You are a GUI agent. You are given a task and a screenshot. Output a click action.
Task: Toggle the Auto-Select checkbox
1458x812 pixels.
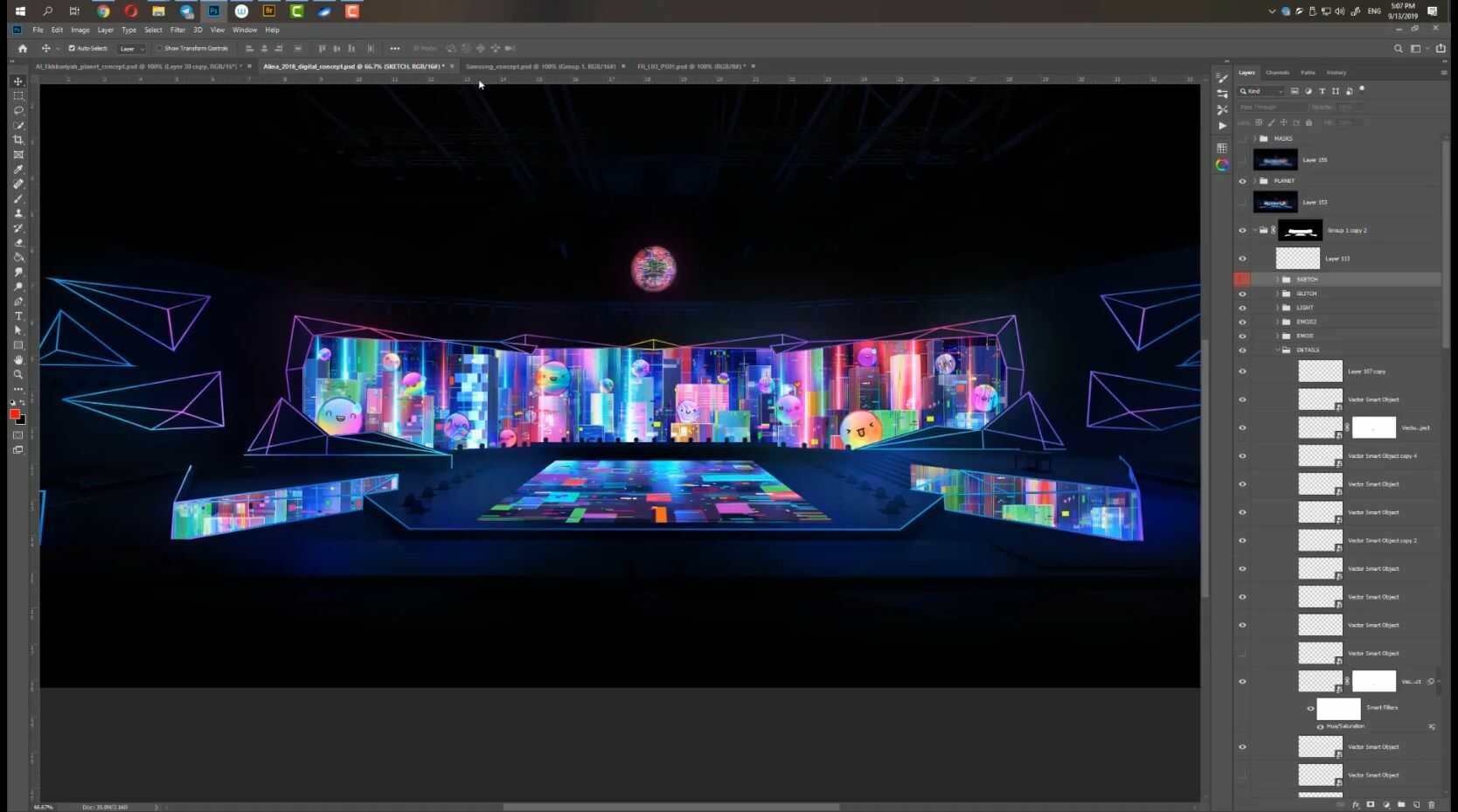point(72,48)
